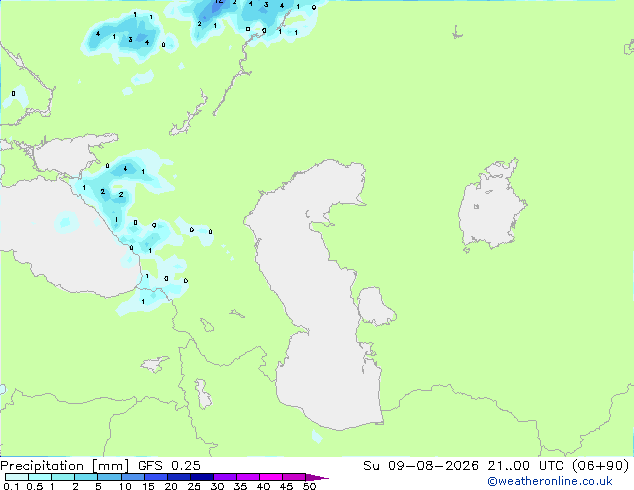
Task: Click the '50' legend scale label
Action: [309, 486]
